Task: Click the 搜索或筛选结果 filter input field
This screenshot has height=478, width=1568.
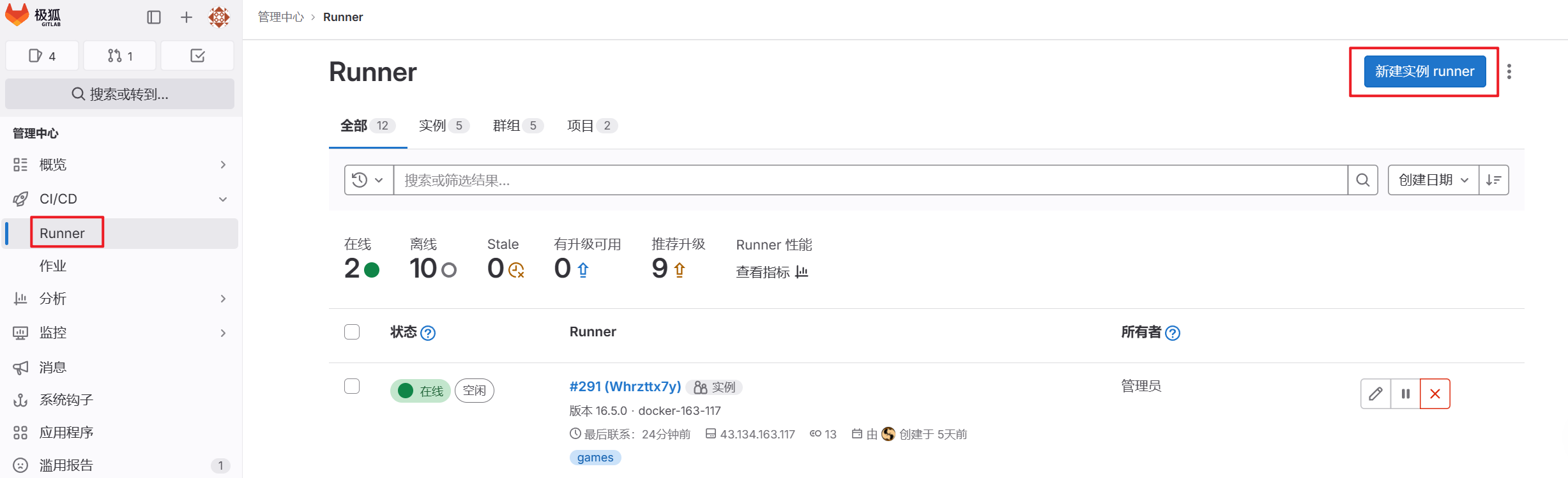Action: 870,180
